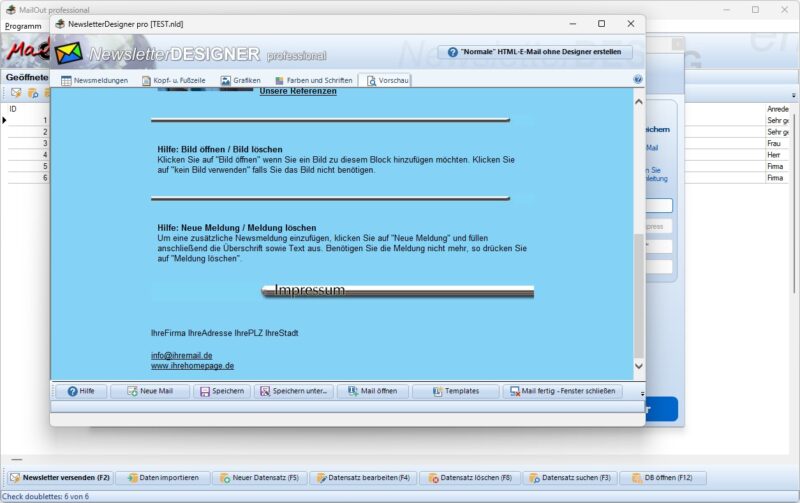
Task: Choose Speichern unter to save as
Action: tap(294, 391)
